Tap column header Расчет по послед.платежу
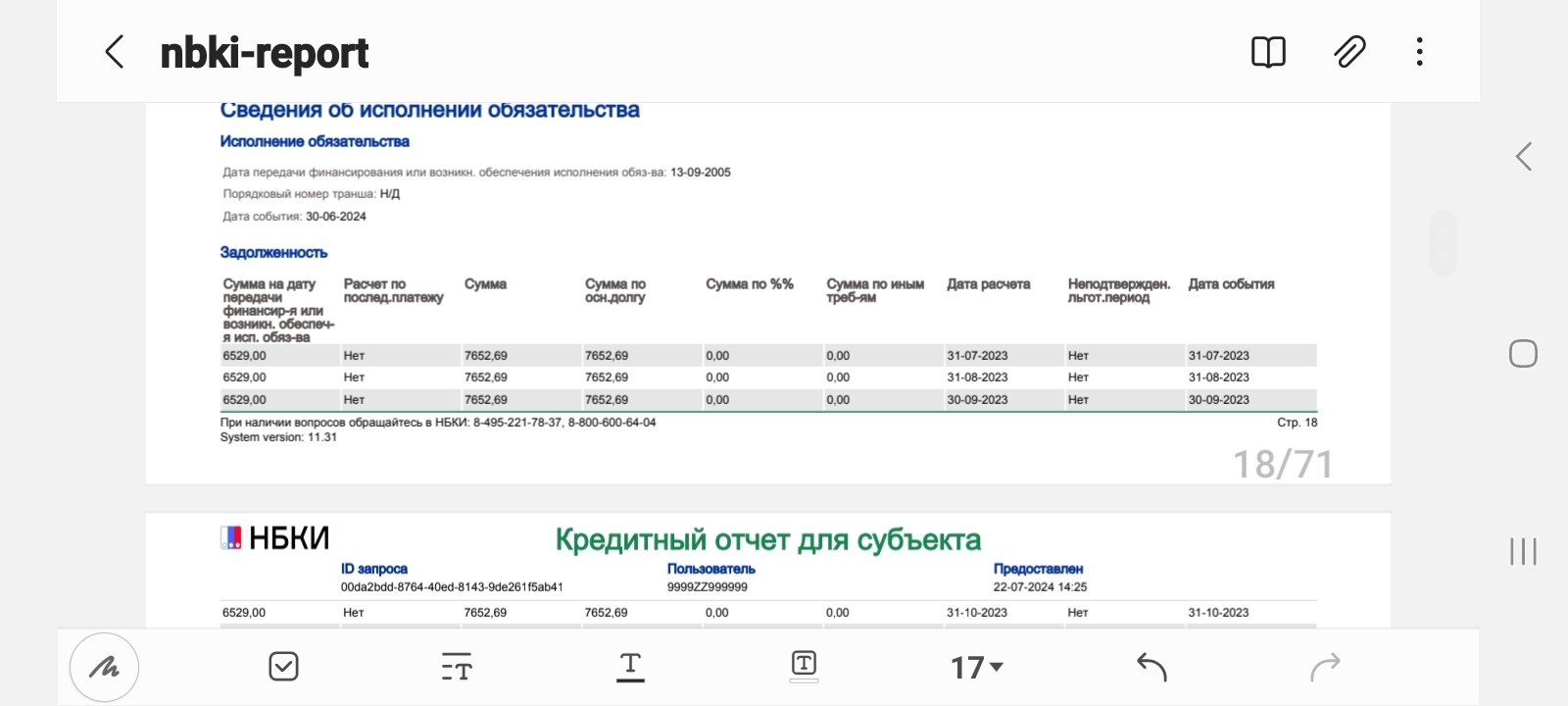 (393, 290)
